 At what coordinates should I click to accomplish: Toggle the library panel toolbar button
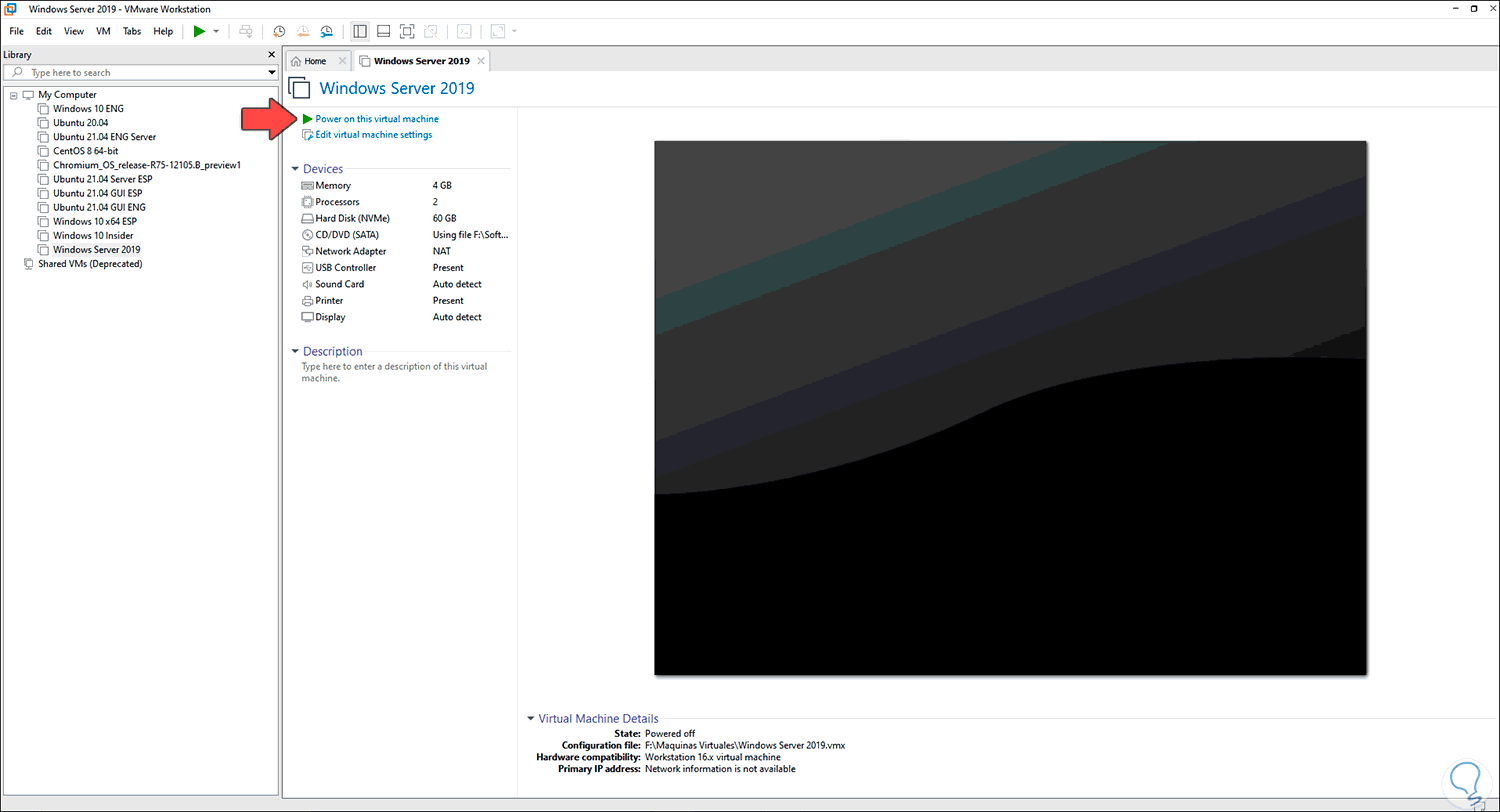tap(360, 31)
